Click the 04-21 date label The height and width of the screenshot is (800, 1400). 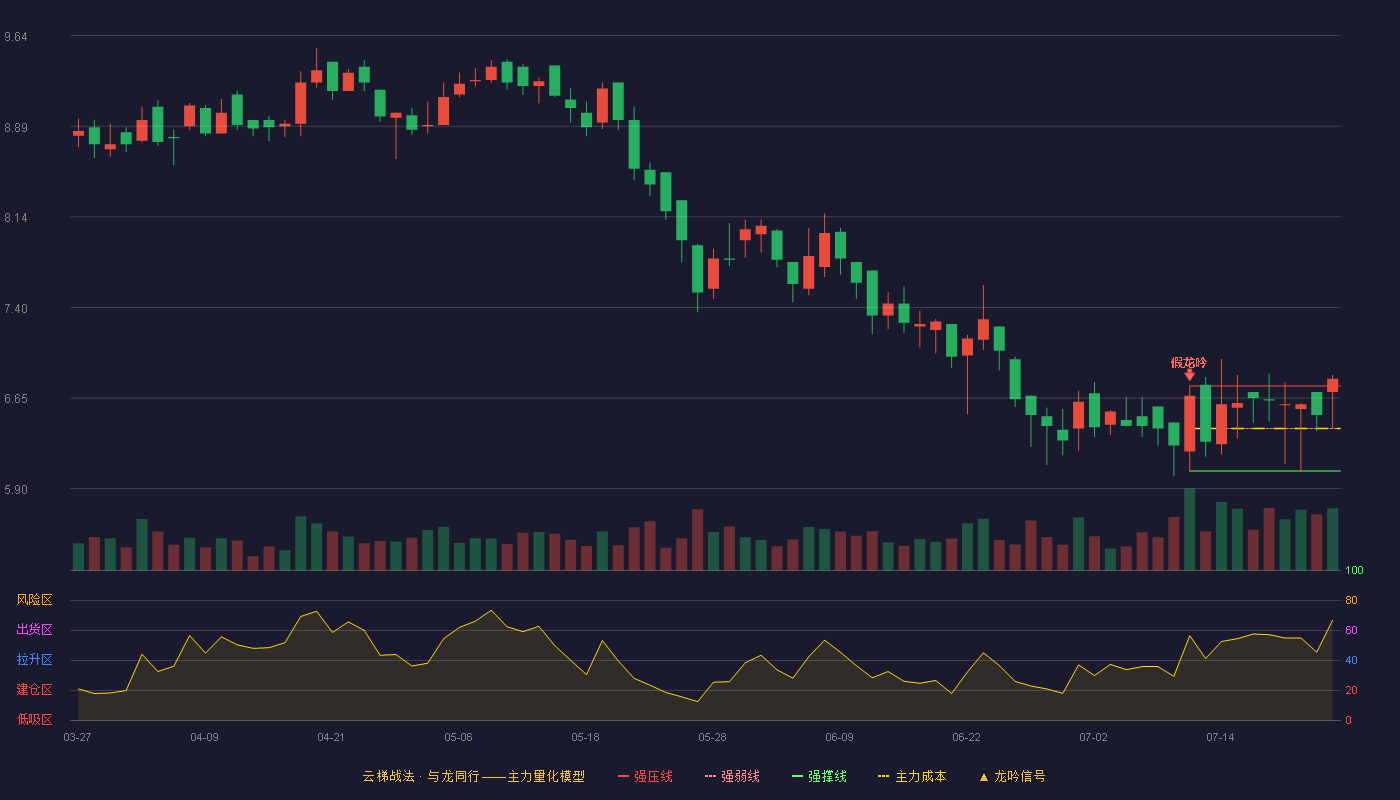(x=331, y=737)
